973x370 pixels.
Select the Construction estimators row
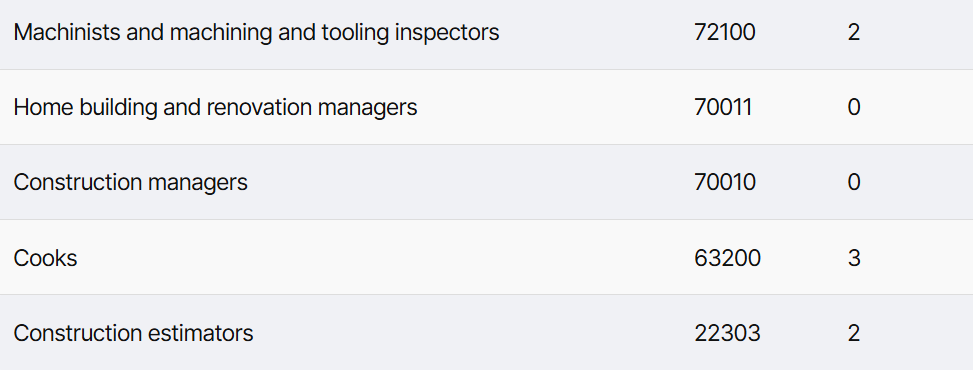click(486, 333)
